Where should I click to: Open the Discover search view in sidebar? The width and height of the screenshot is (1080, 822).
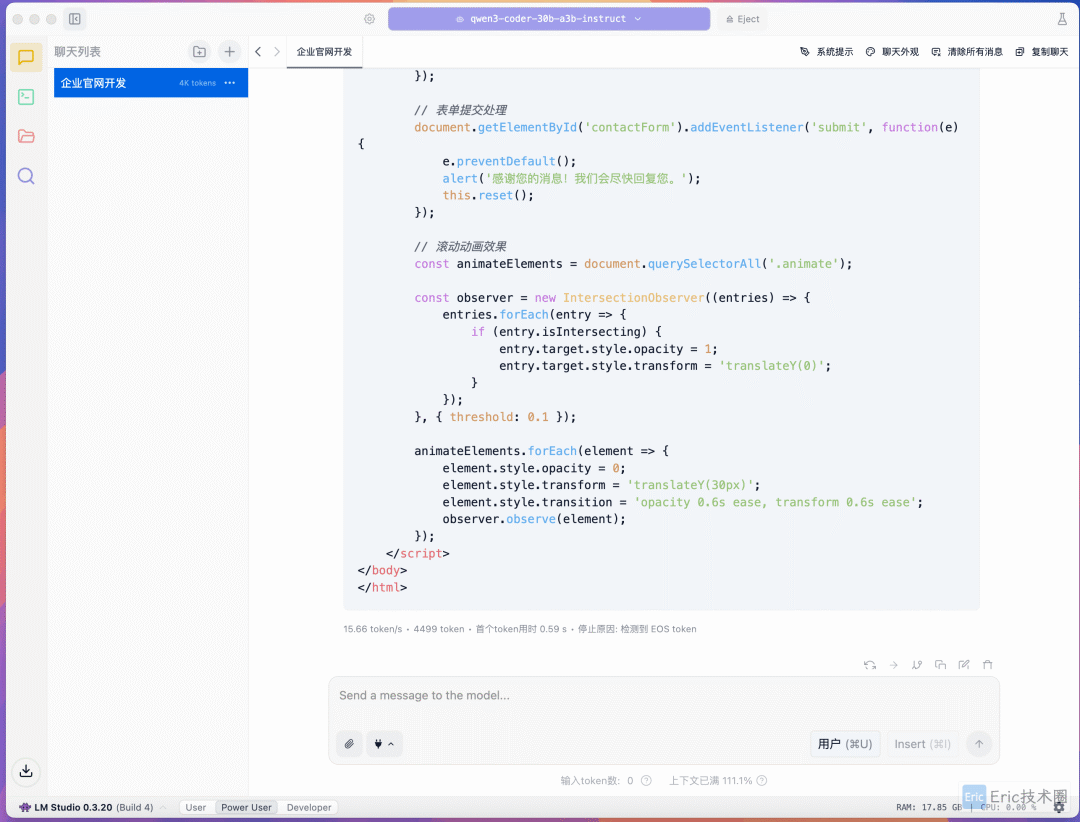tap(26, 176)
